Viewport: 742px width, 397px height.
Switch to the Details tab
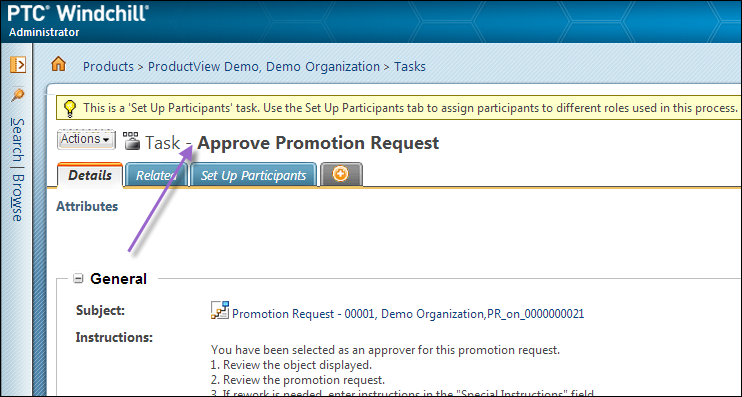(x=90, y=175)
